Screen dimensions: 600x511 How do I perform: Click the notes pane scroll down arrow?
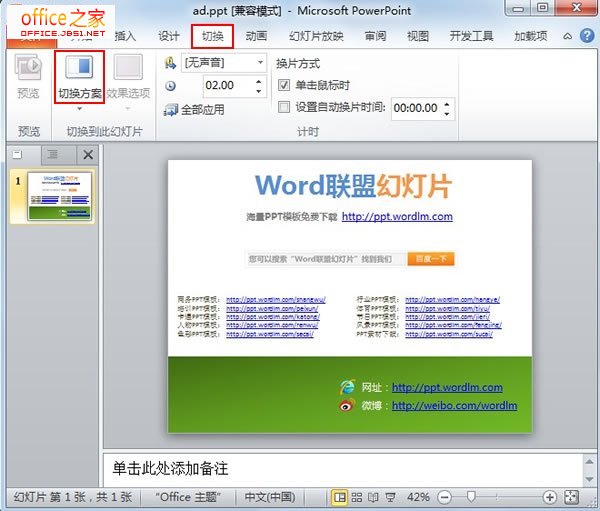[589, 479]
